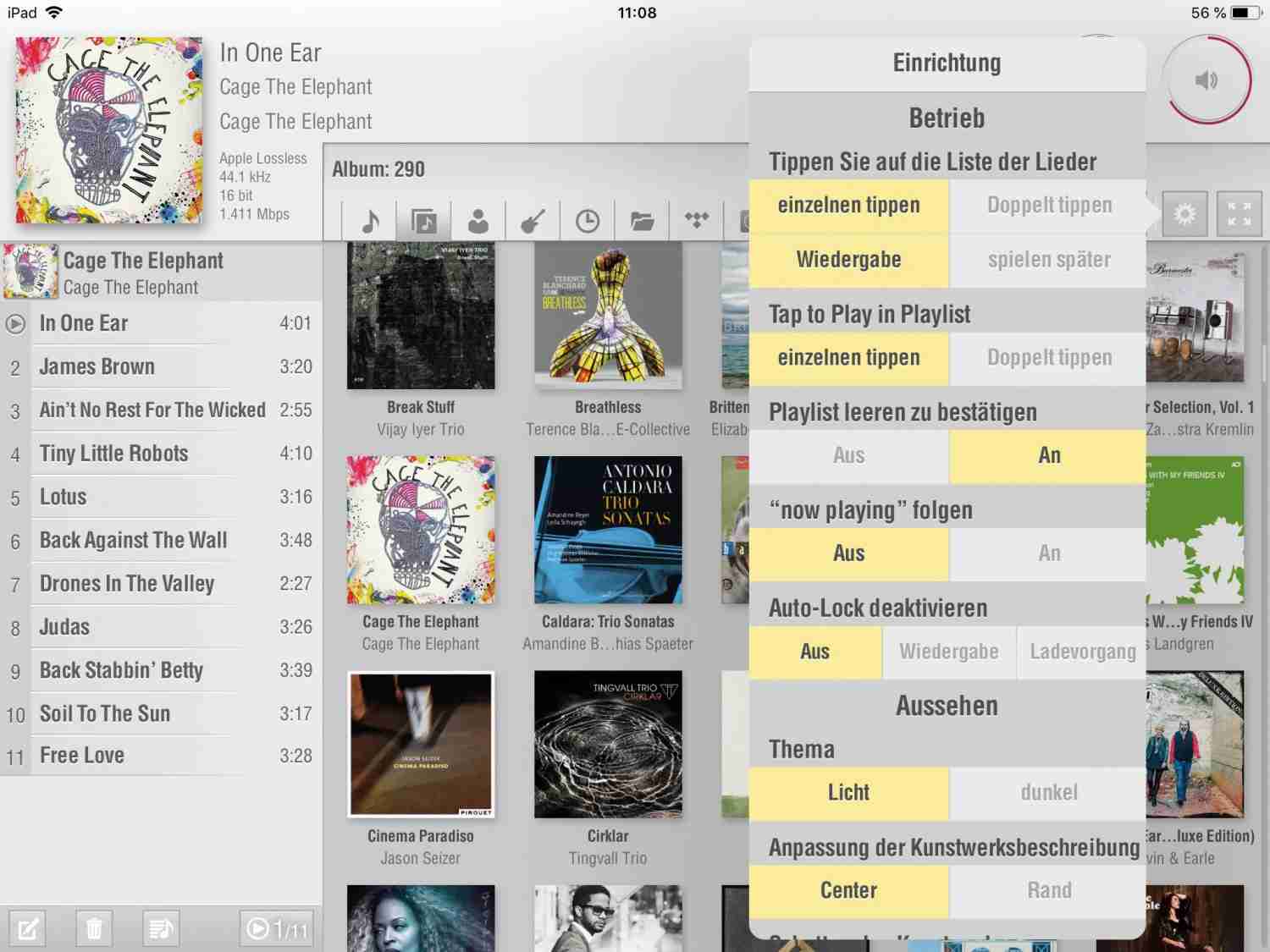Toggle full screen expand icon

(1239, 213)
